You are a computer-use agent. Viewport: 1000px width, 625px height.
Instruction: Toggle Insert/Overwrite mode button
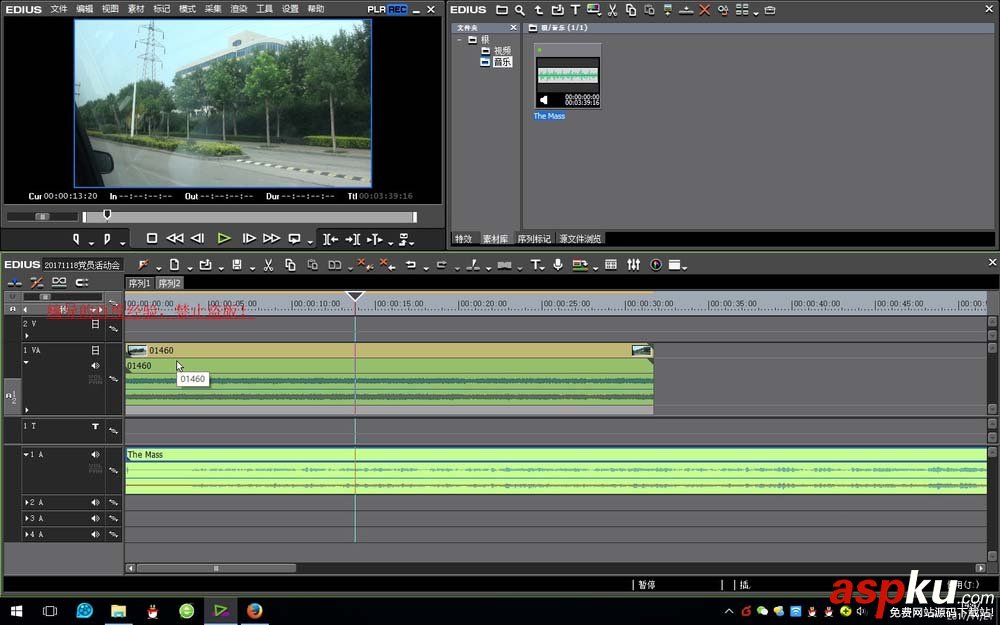tap(14, 283)
